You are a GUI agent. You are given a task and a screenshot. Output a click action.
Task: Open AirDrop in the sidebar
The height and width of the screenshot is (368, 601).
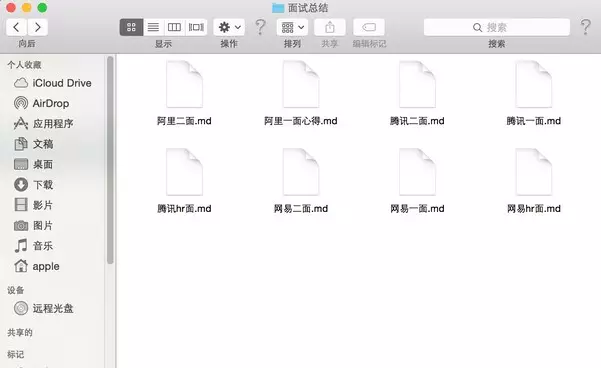41,104
